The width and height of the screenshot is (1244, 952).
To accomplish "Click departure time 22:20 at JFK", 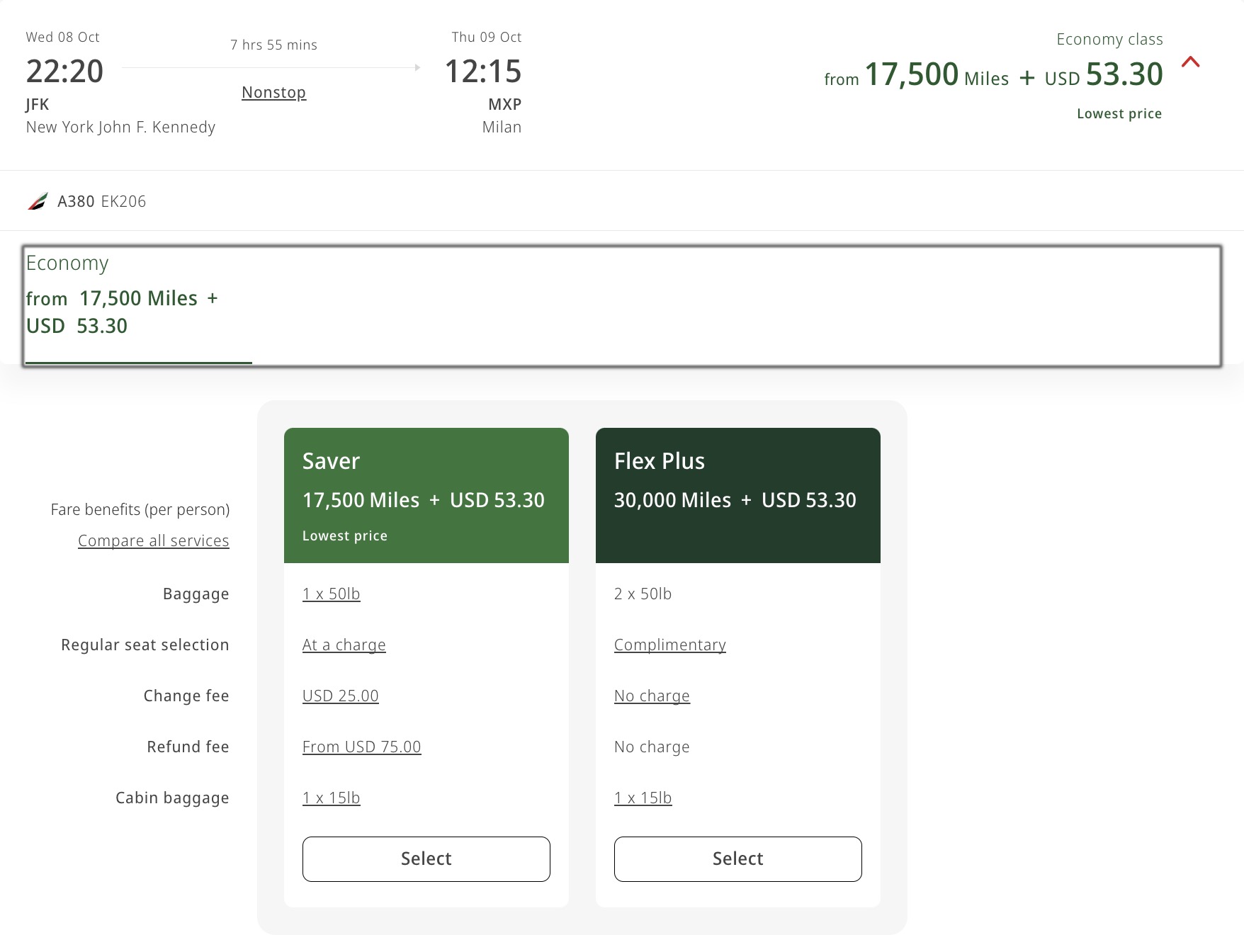I will click(x=64, y=71).
